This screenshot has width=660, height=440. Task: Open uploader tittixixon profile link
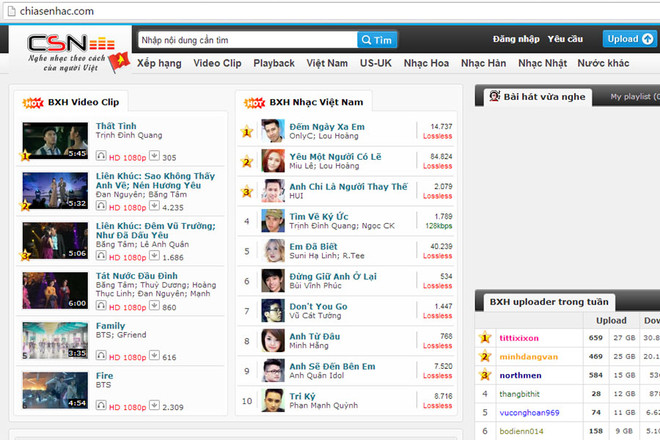[x=525, y=338]
